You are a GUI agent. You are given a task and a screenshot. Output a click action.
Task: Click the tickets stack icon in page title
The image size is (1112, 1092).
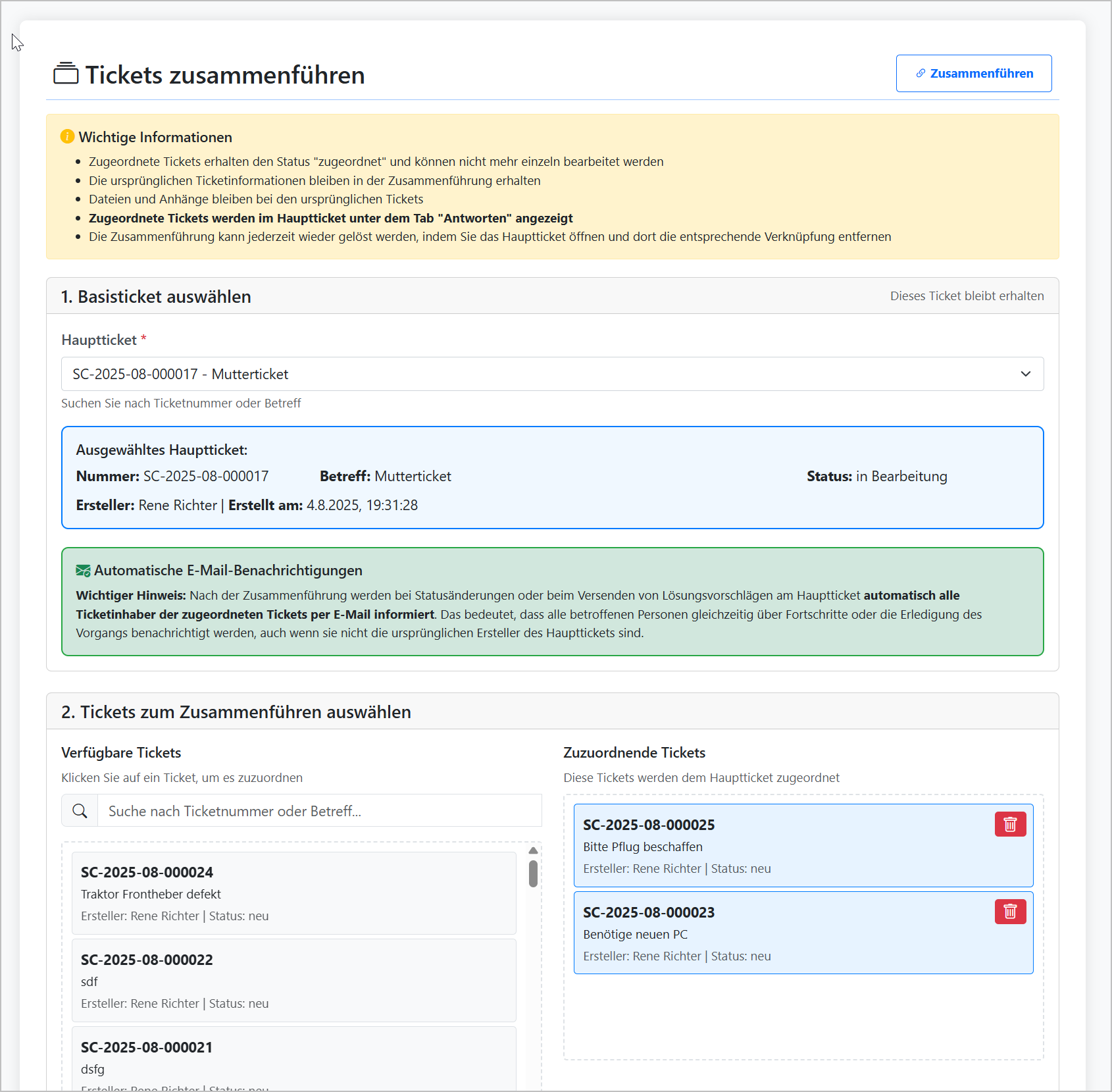point(66,74)
